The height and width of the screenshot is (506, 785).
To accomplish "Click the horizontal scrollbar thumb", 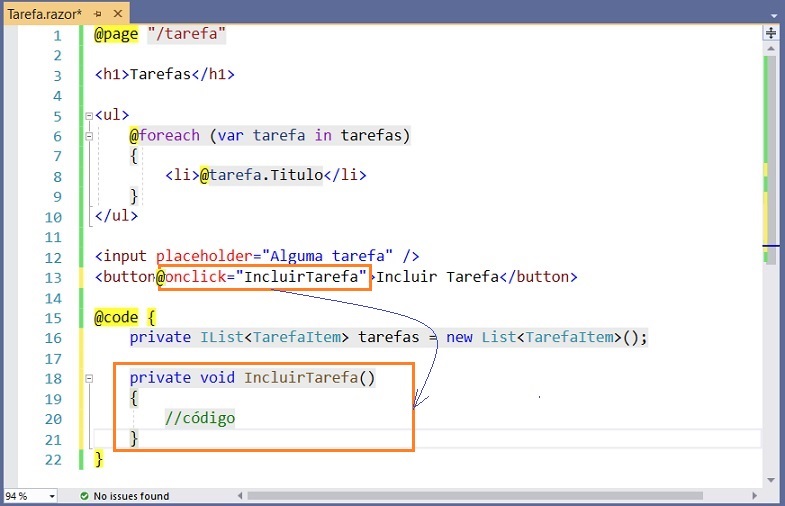I will 475,495.
